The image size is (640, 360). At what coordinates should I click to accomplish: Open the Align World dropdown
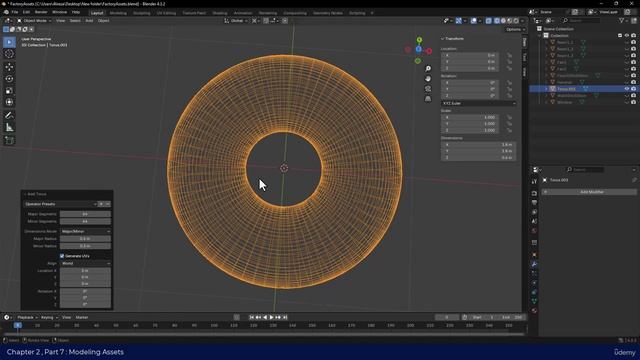(x=86, y=264)
